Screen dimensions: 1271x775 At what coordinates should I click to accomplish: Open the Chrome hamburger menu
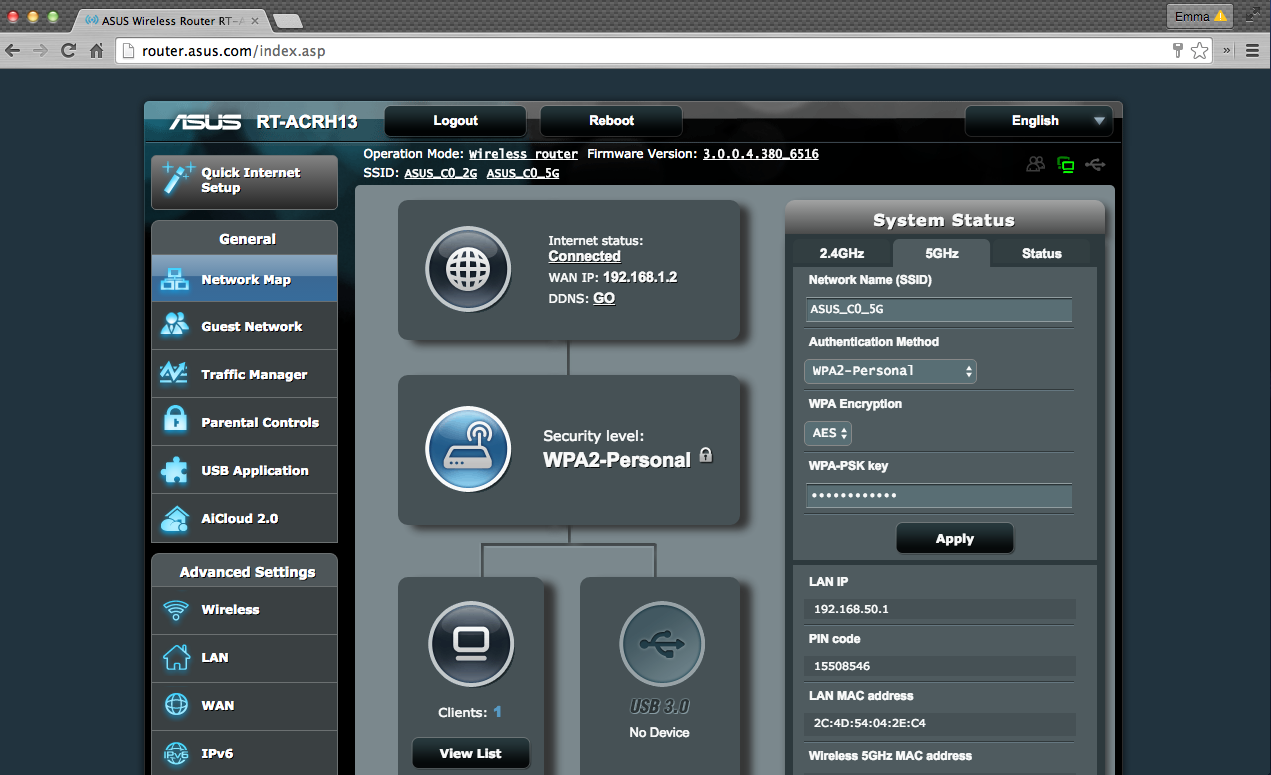(x=1252, y=50)
